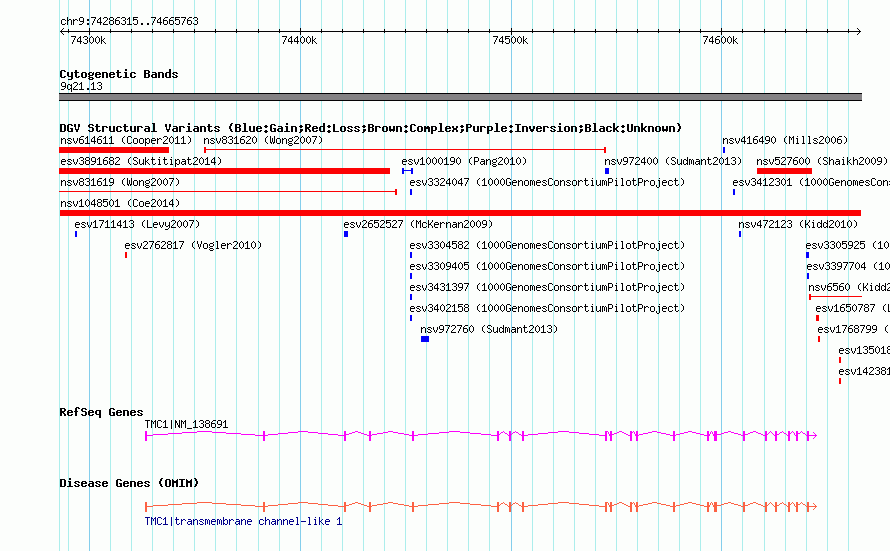Select the thin red nsv831619 loss line
Viewport: 890px width, 551px height.
pos(228,192)
